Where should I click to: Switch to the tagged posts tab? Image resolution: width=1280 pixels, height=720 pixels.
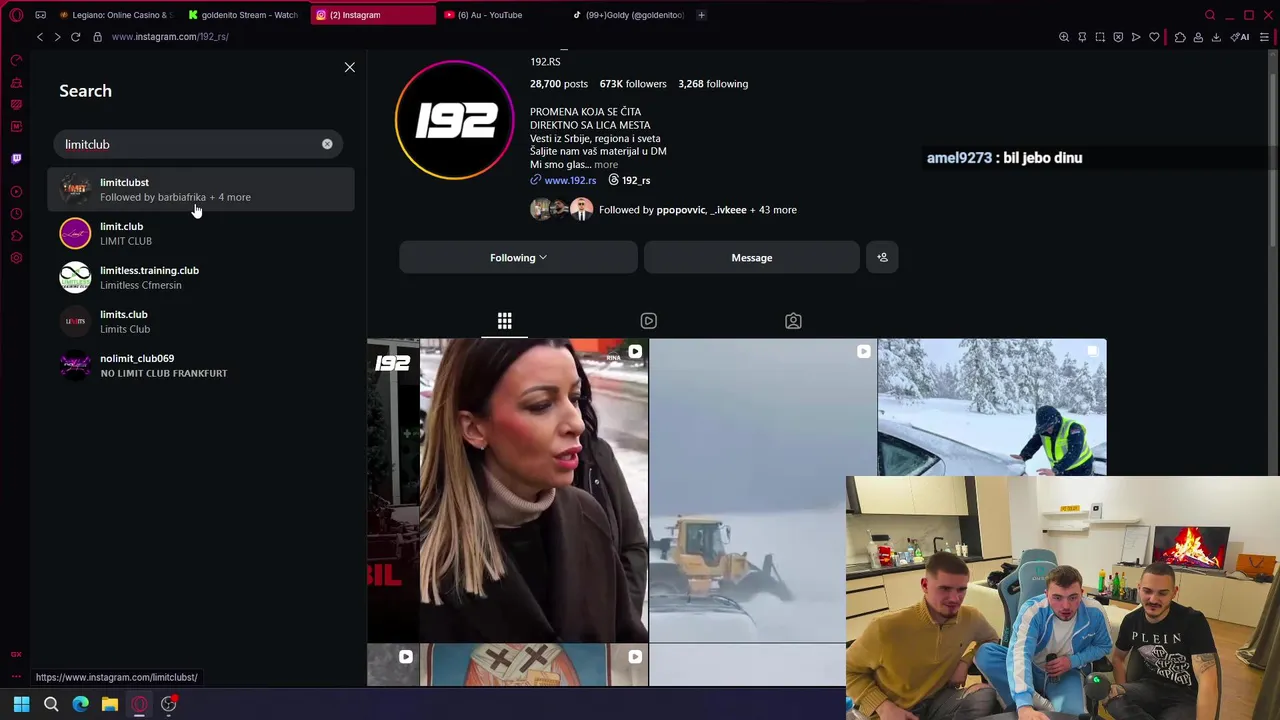tap(793, 321)
